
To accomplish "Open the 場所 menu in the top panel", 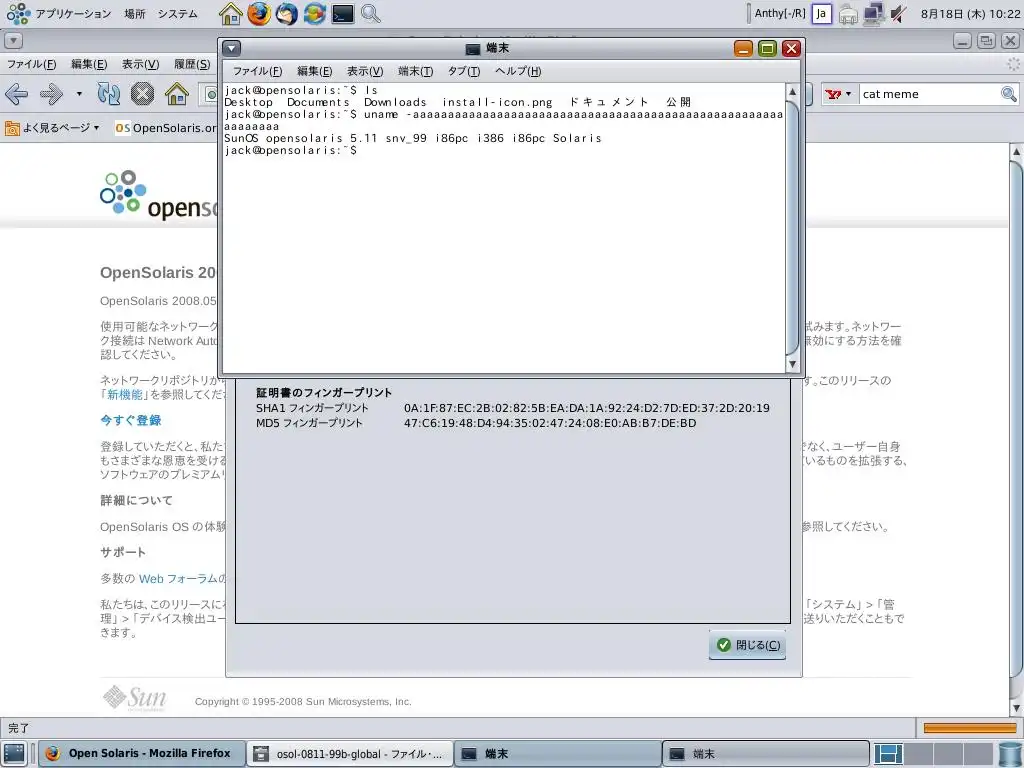I will 135,13.
